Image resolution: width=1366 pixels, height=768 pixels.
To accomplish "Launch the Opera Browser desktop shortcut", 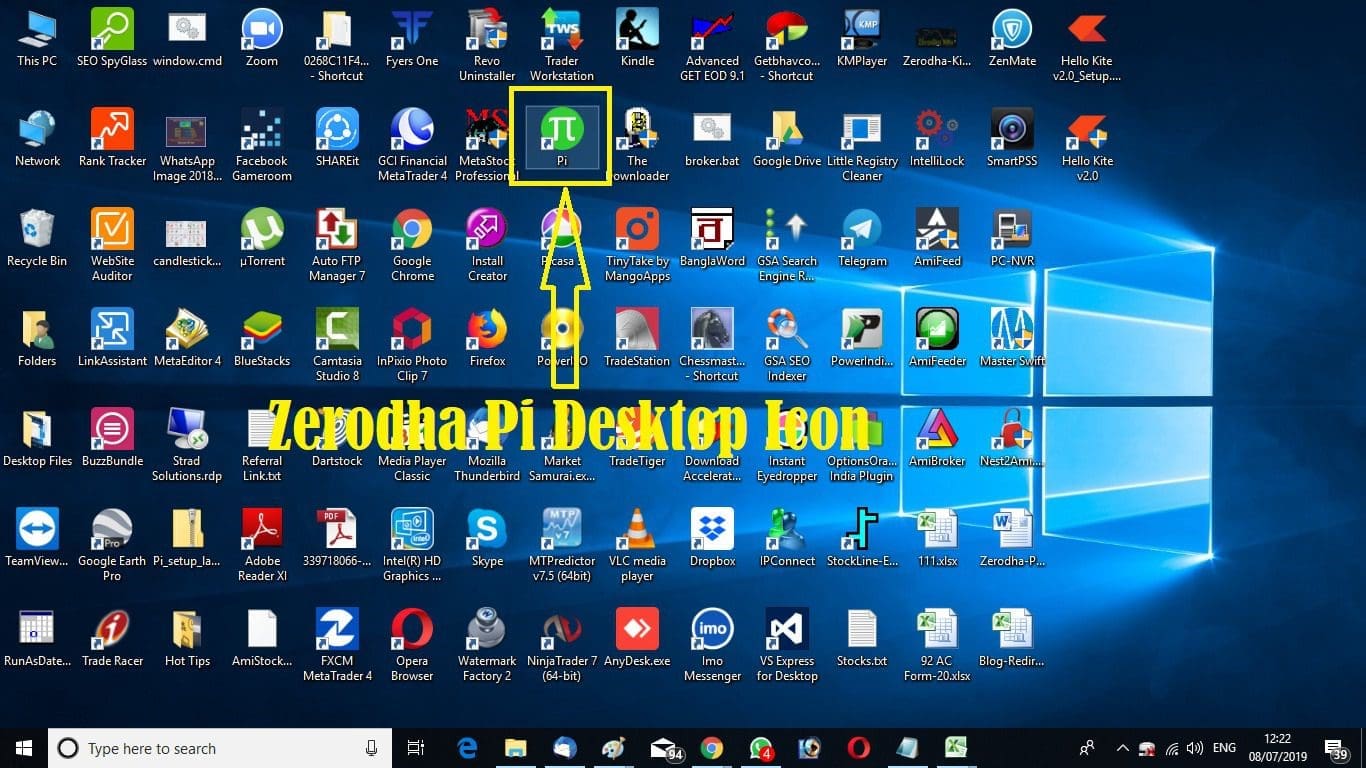I will [x=412, y=645].
